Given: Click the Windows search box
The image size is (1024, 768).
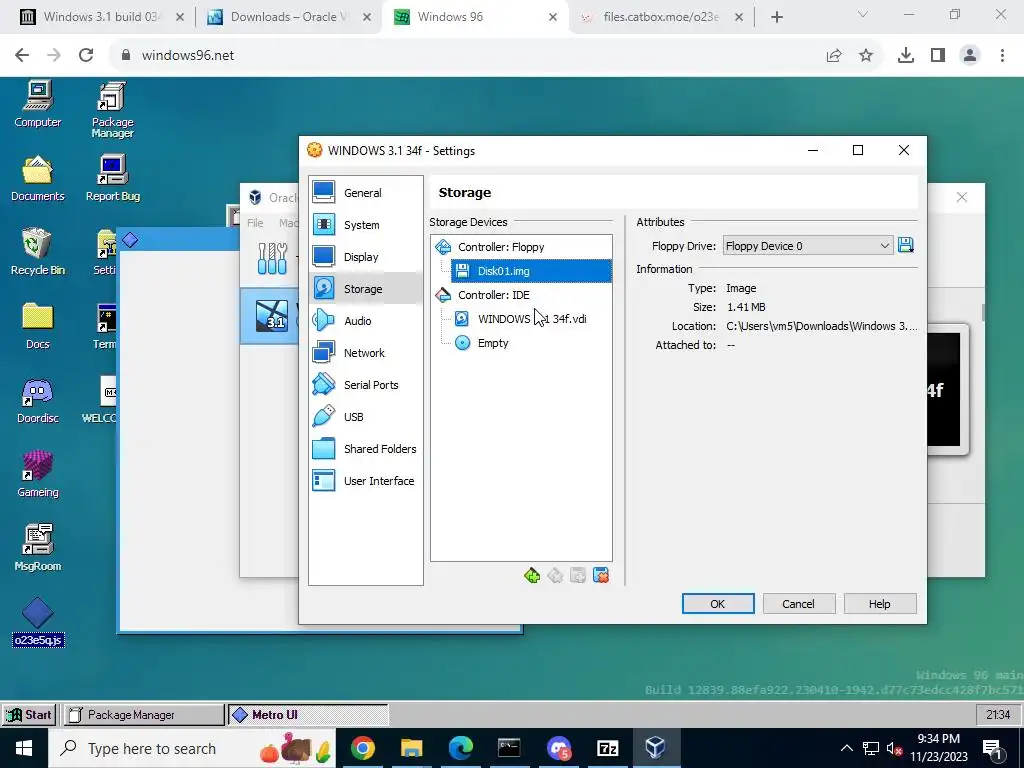Looking at the screenshot, I should pyautogui.click(x=192, y=748).
